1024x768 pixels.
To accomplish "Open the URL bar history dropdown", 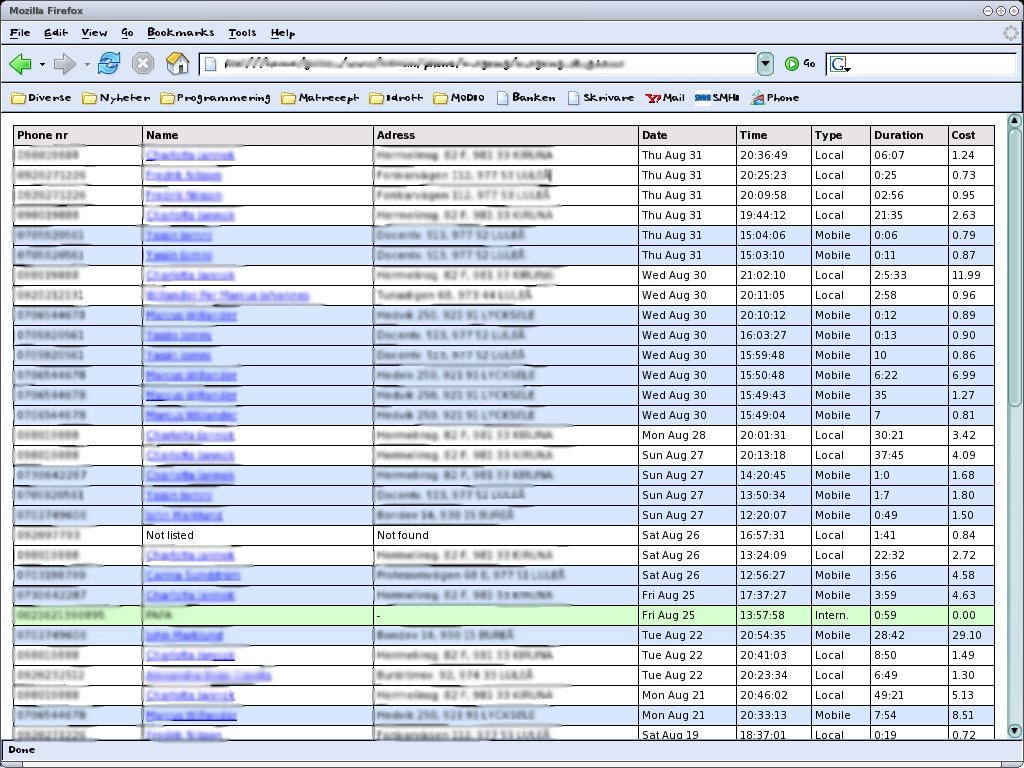I will pos(765,64).
